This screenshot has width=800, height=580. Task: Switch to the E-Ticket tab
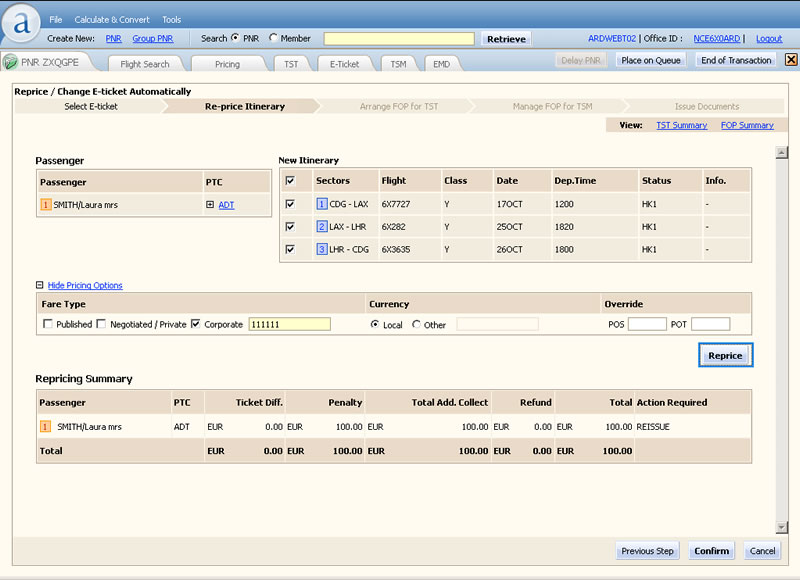(344, 64)
